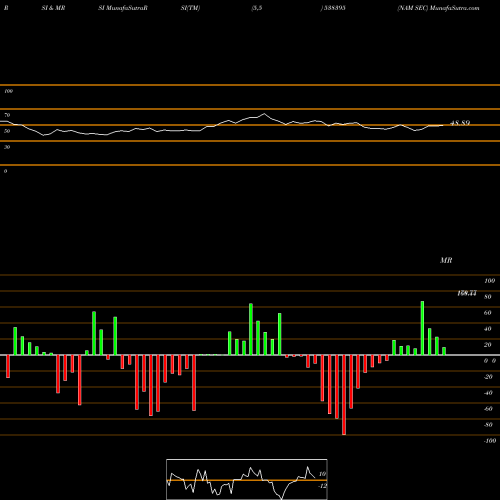Viewport: 500px width, 500px height.
Task: Click the 30 label on the RSI axis
Action: pyautogui.click(x=7, y=147)
